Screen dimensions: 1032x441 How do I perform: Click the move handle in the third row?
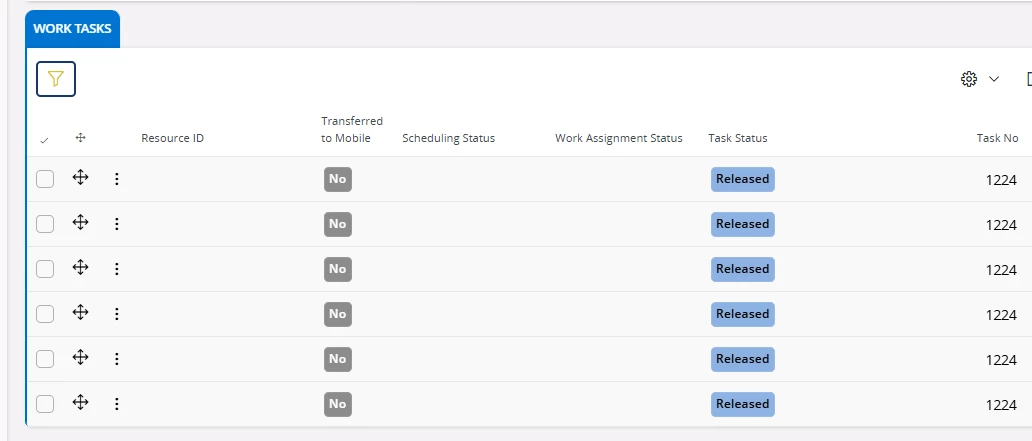click(81, 268)
